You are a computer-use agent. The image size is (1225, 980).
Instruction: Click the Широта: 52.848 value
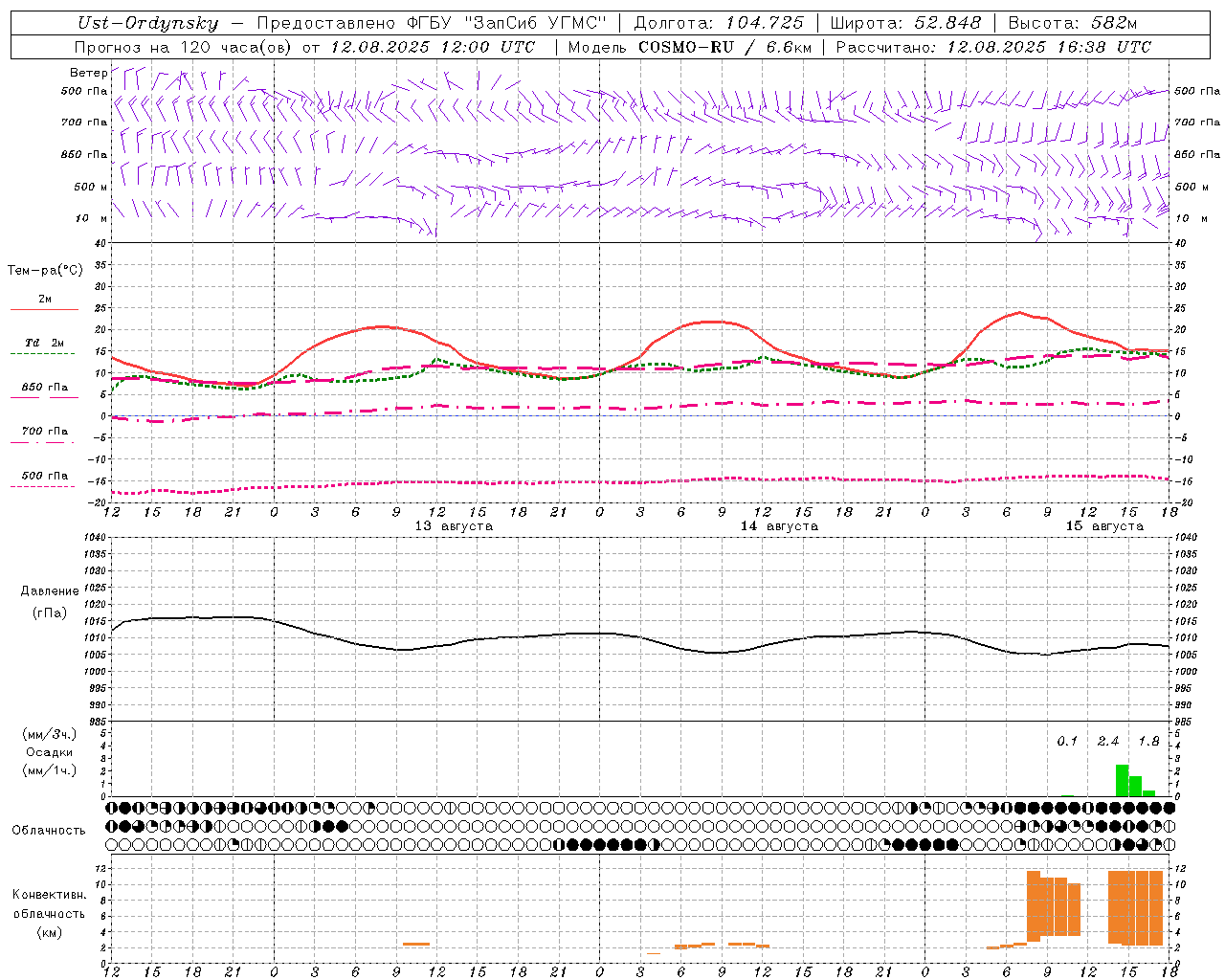pyautogui.click(x=906, y=23)
